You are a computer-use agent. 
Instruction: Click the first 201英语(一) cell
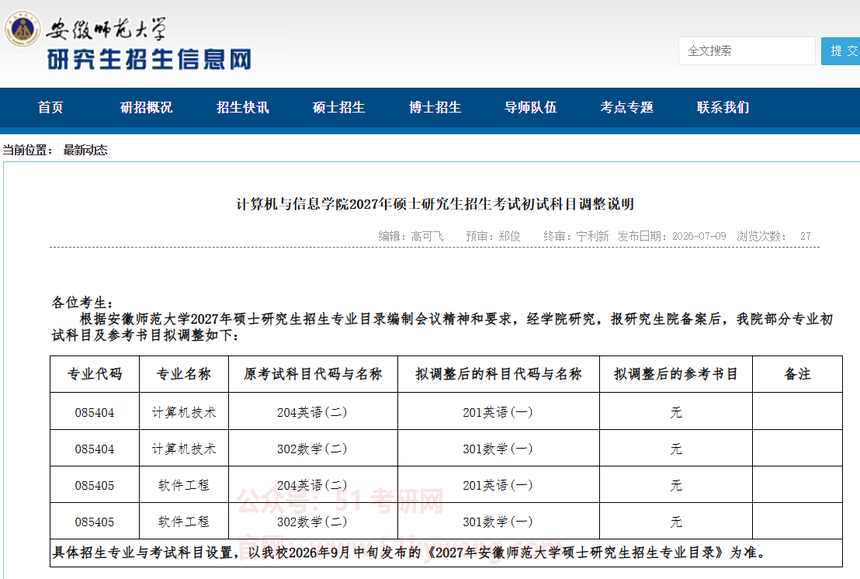pyautogui.click(x=498, y=412)
